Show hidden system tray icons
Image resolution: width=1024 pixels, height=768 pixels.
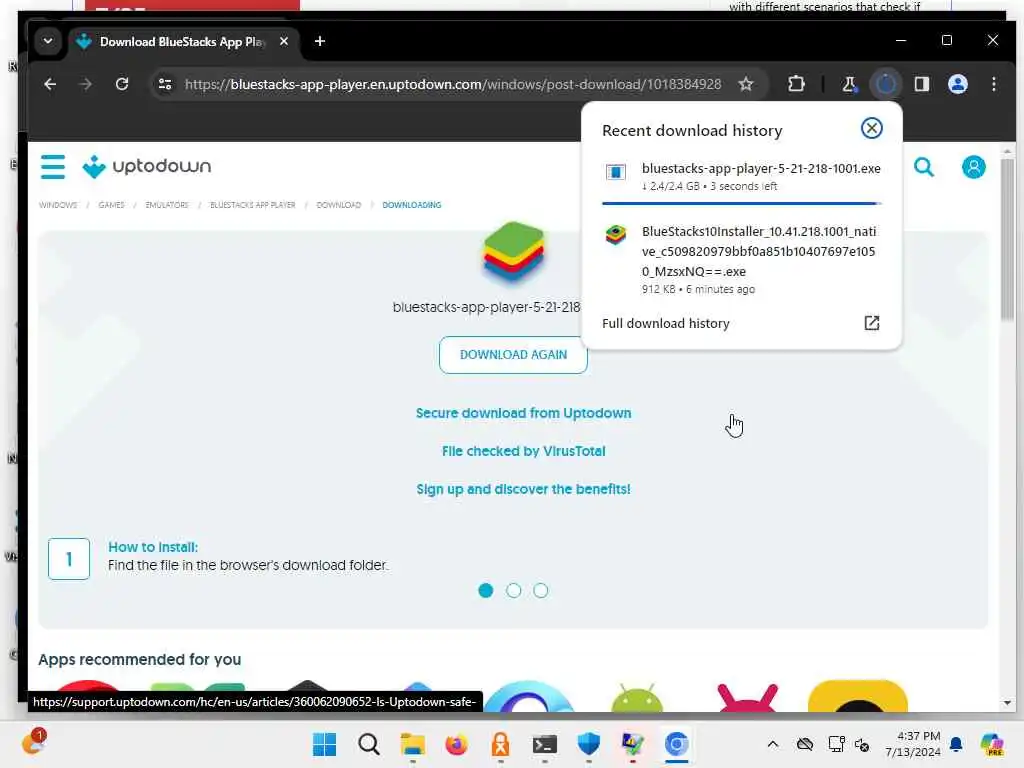click(x=773, y=744)
